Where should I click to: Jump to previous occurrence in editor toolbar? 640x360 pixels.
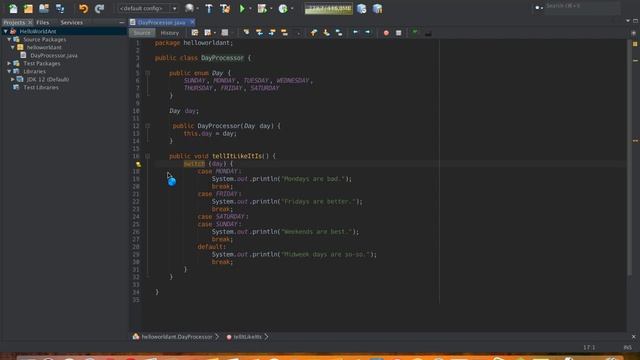click(x=259, y=33)
